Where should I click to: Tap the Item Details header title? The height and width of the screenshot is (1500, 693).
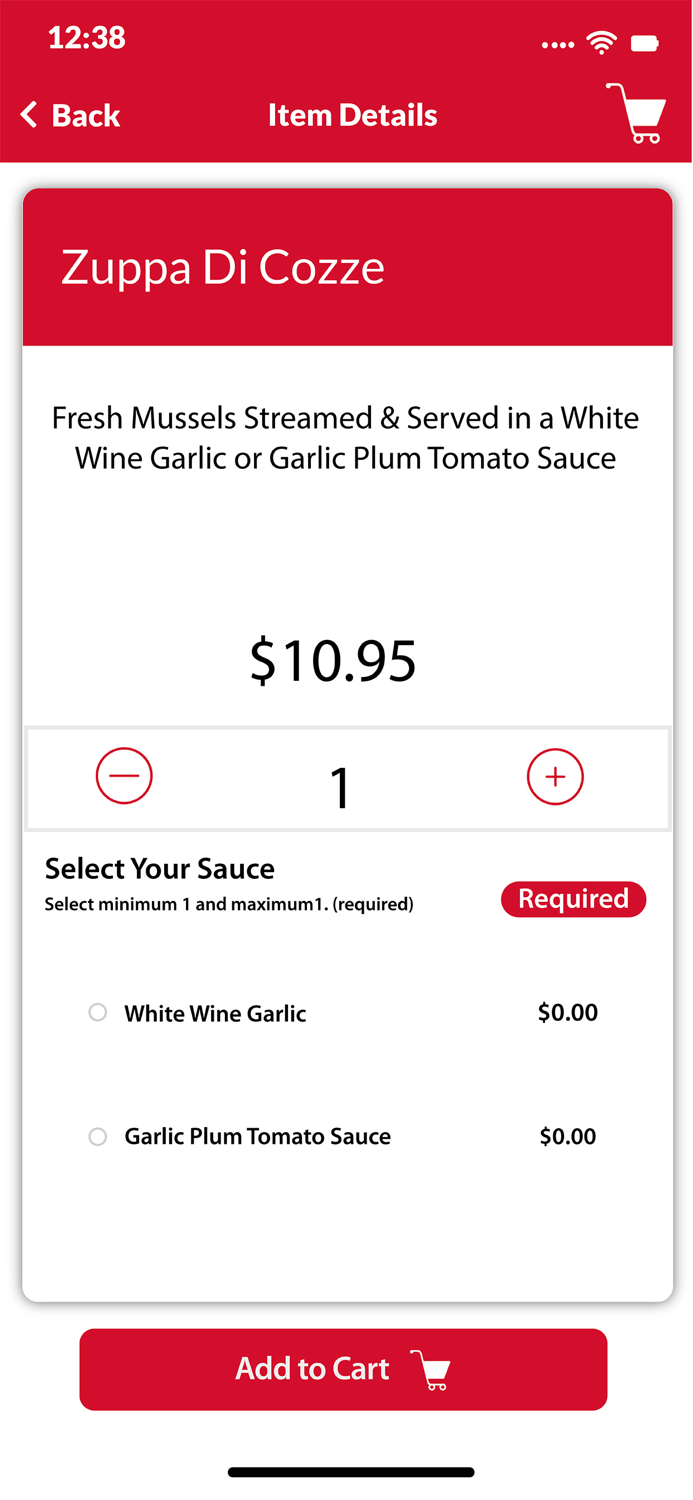(x=352, y=115)
